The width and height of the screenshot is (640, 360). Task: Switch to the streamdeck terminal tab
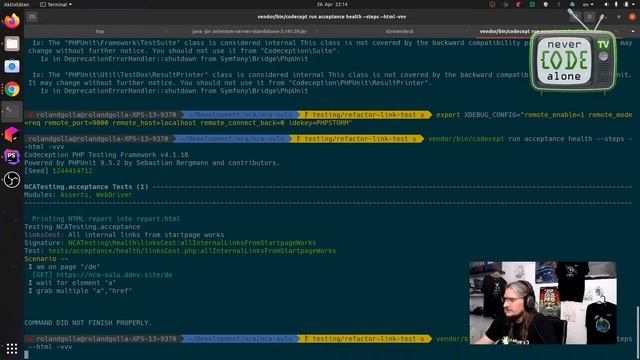(399, 31)
